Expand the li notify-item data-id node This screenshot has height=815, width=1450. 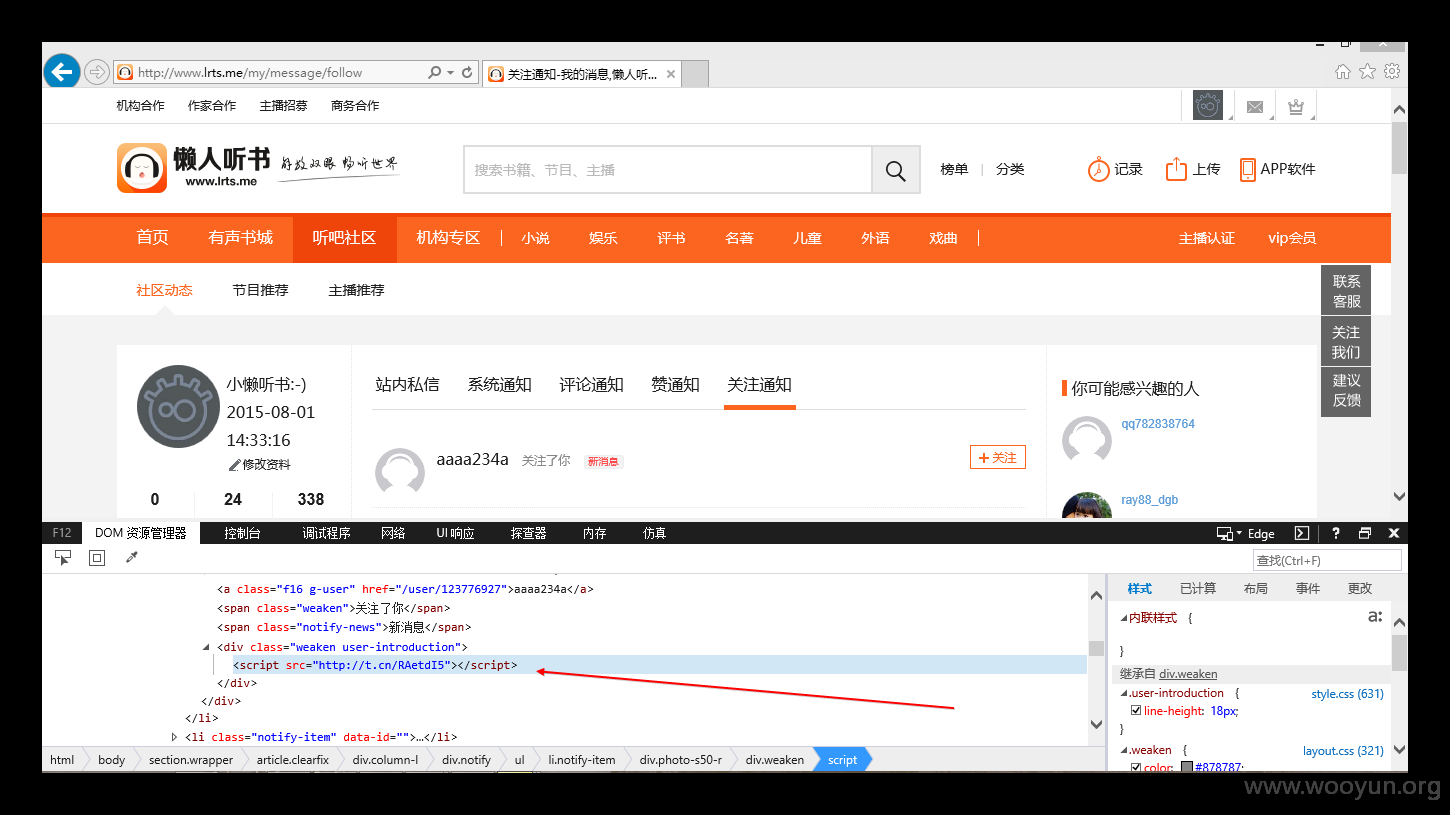pyautogui.click(x=175, y=737)
